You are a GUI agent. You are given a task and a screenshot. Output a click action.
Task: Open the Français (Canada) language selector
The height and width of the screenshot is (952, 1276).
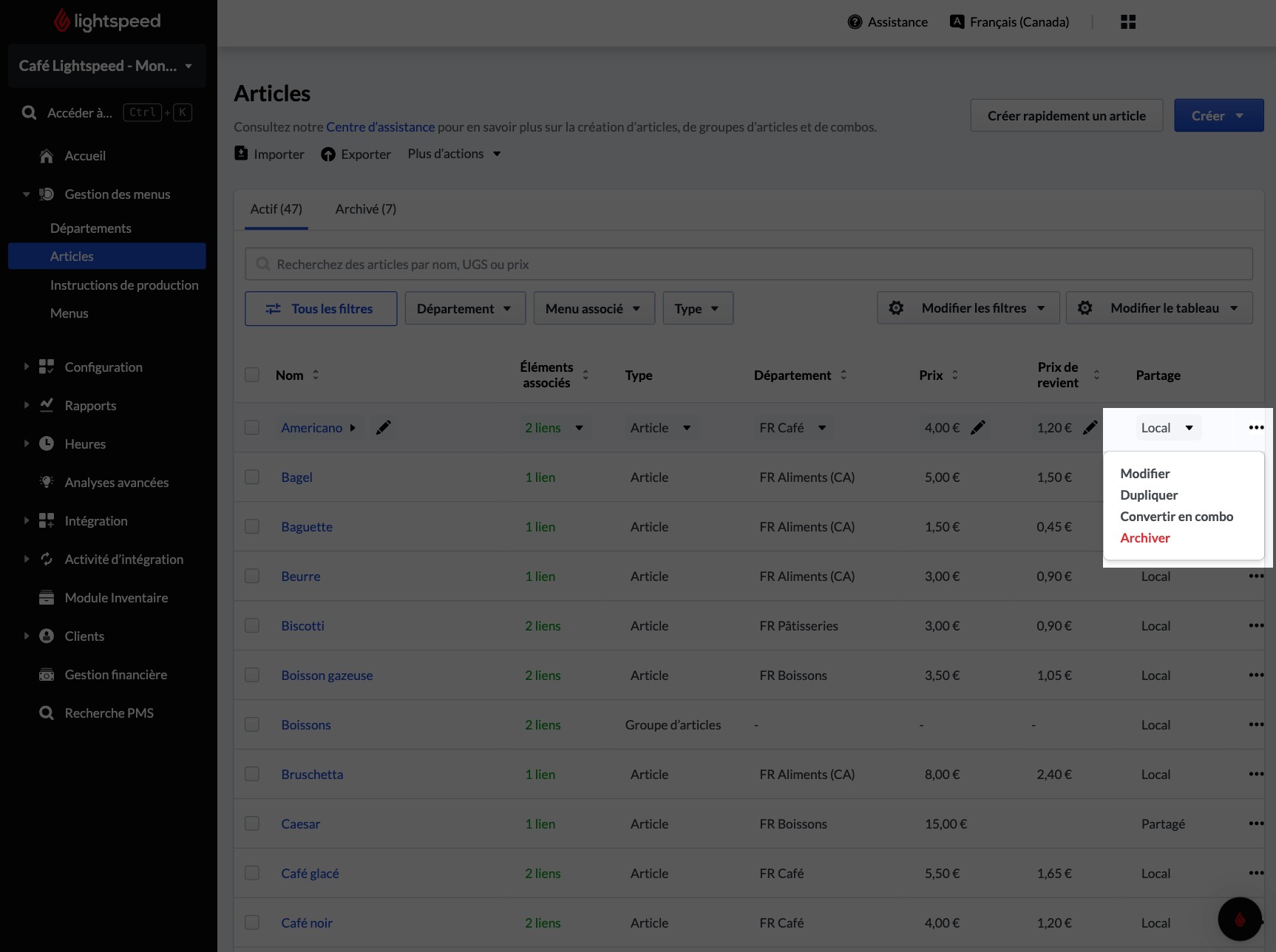tap(1010, 22)
